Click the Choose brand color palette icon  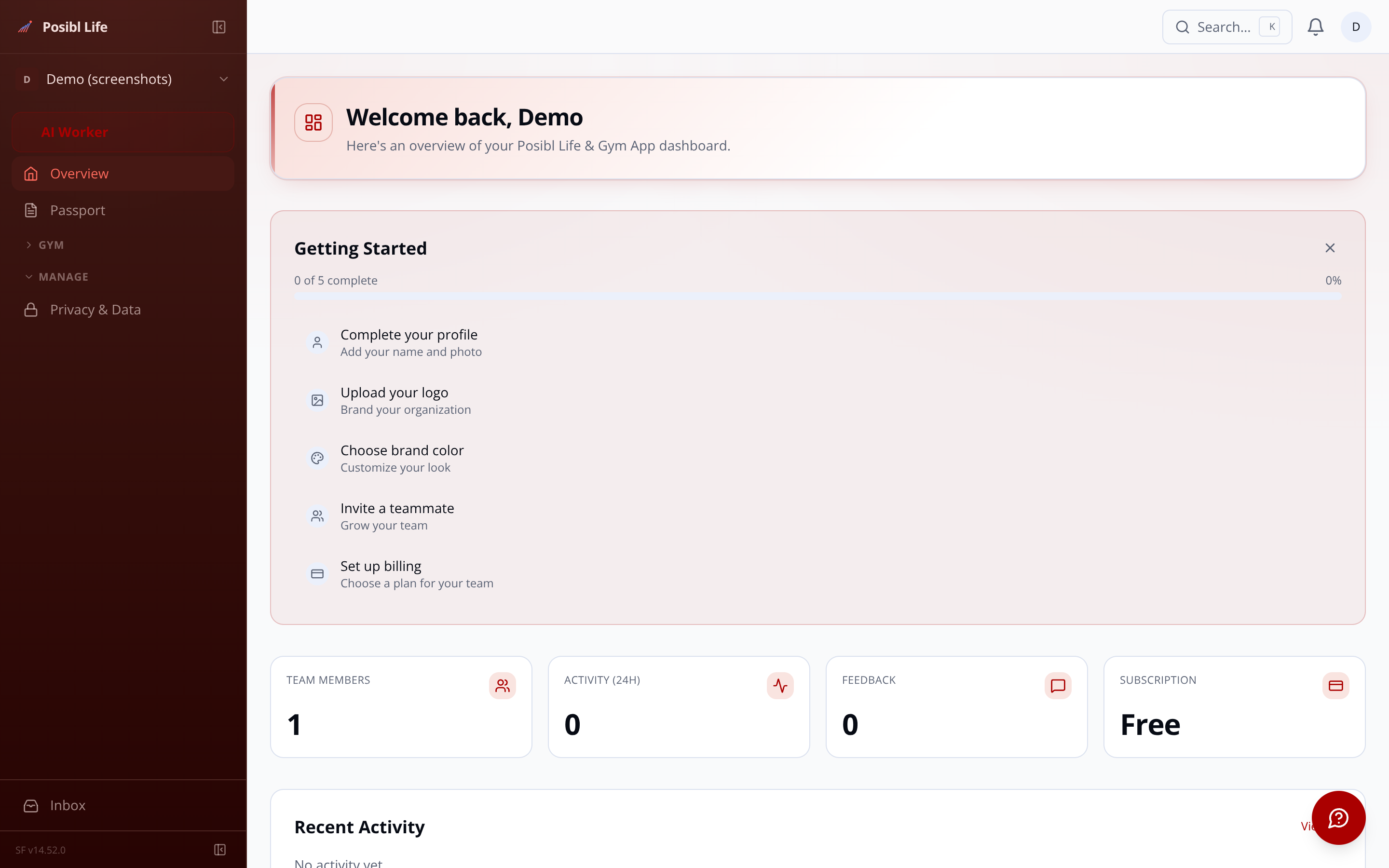coord(317,458)
